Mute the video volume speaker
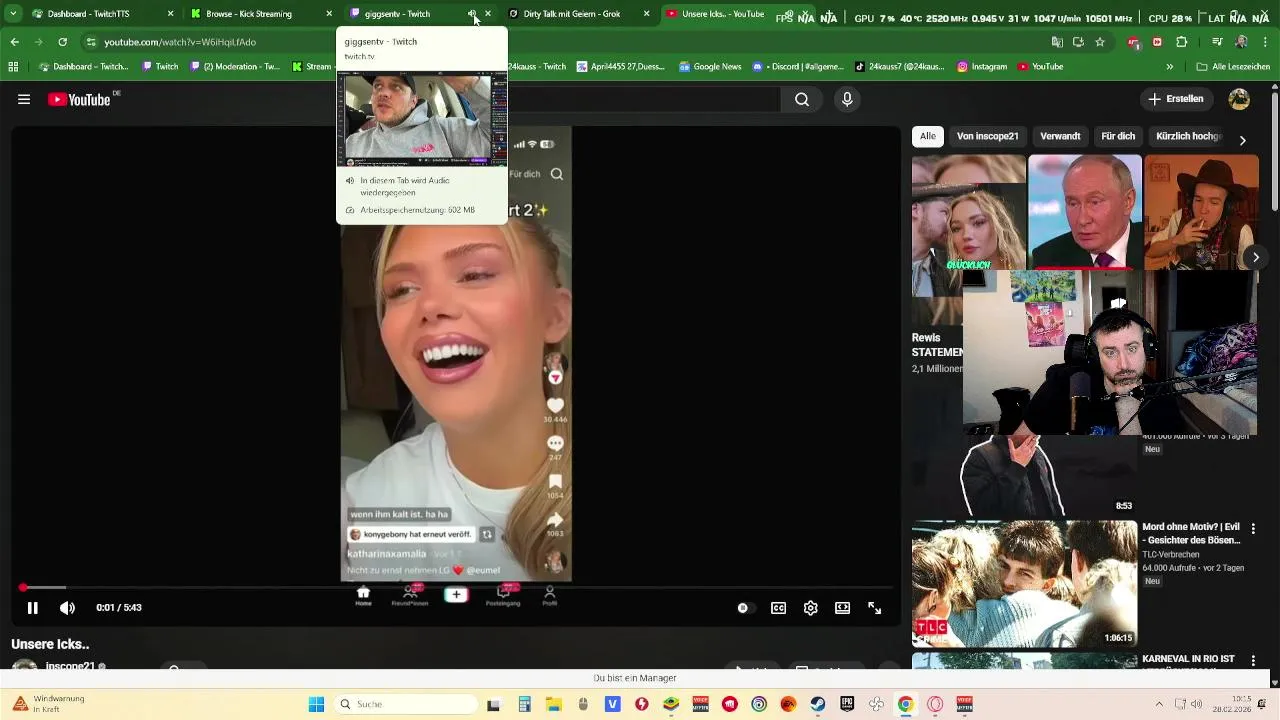1280x720 pixels. (67, 607)
